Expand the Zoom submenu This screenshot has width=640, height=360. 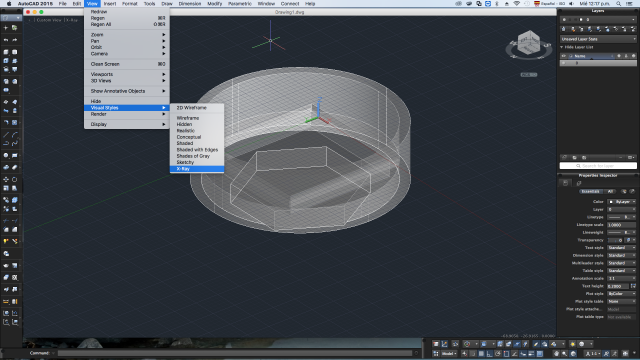[127, 35]
